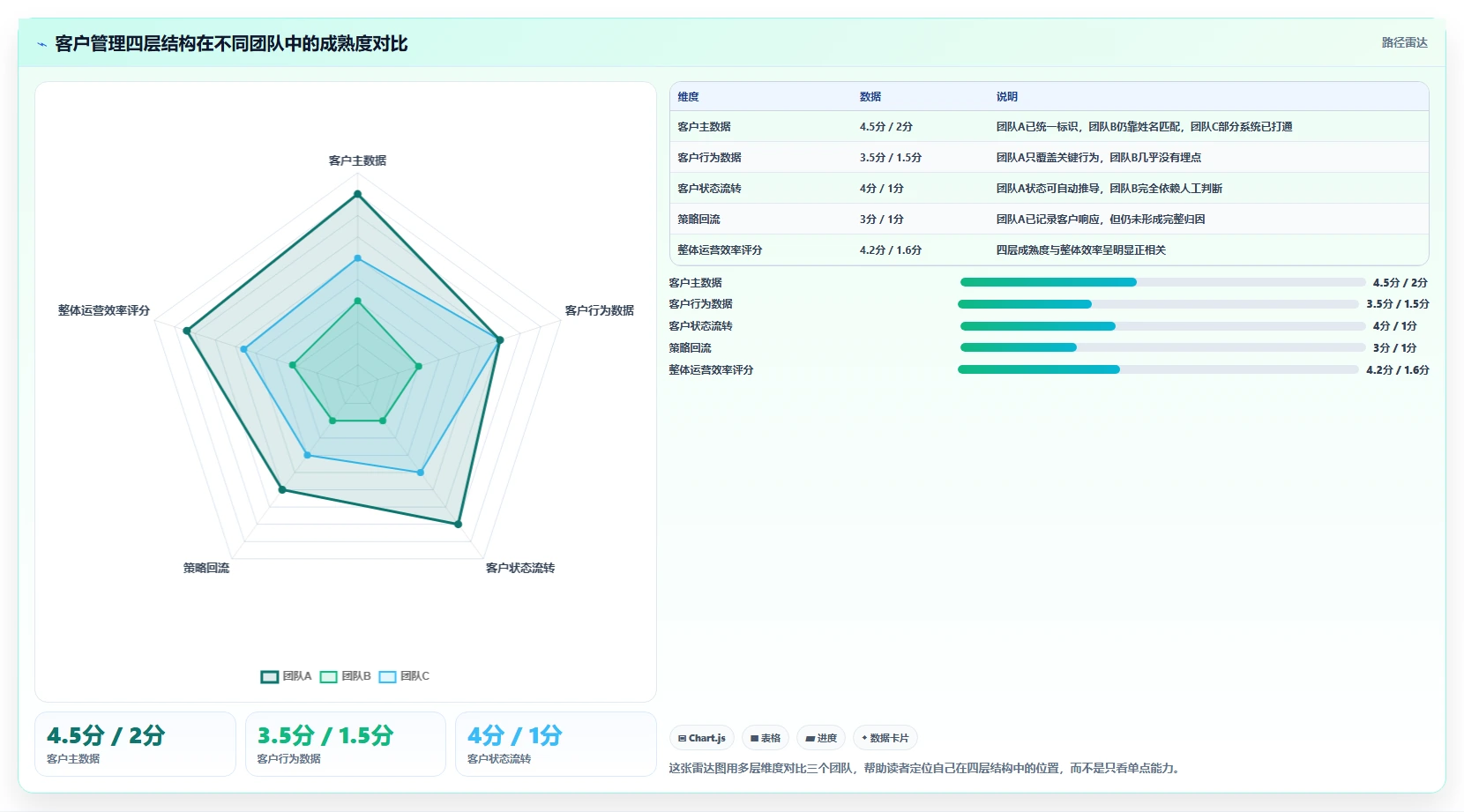The width and height of the screenshot is (1464, 812).
Task: Click the 数据卡片 tag chip
Action: tap(885, 738)
